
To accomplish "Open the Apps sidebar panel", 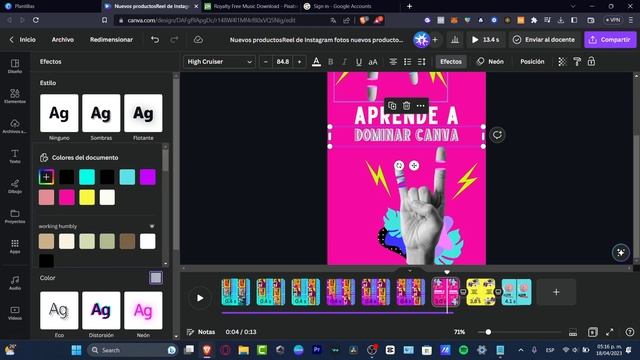I will [x=15, y=246].
